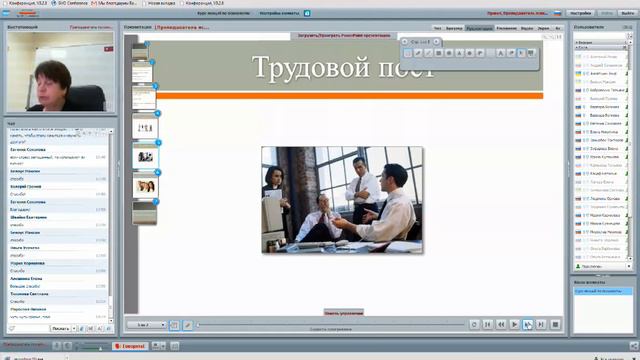Open Настройки button in top bar
The width and height of the screenshot is (640, 360).
pyautogui.click(x=580, y=13)
